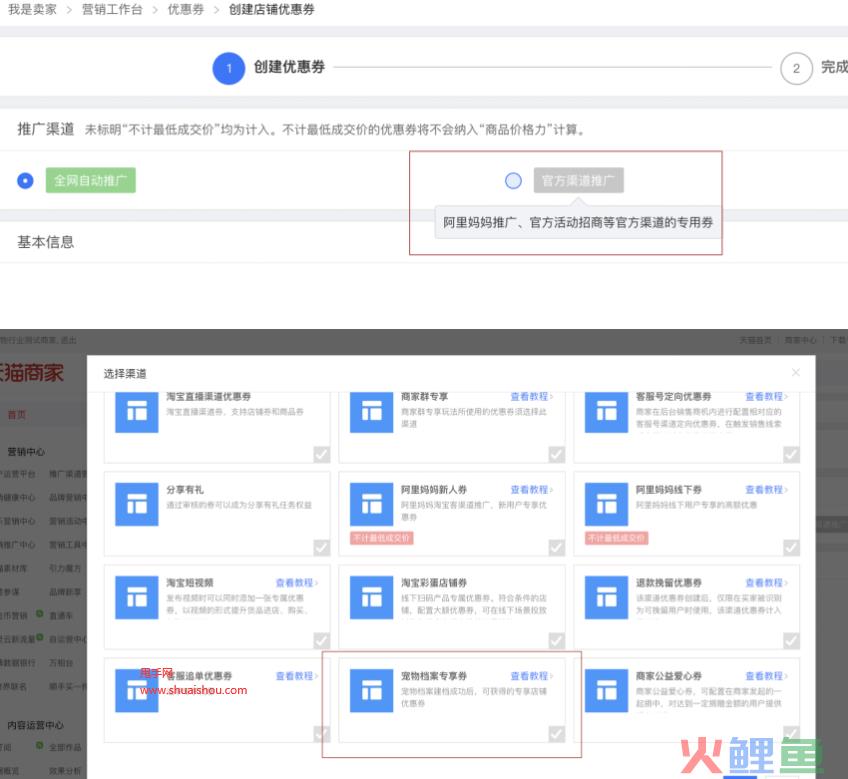
Task: Open 查看教程 for 淘宝短视频
Action: pos(297,583)
